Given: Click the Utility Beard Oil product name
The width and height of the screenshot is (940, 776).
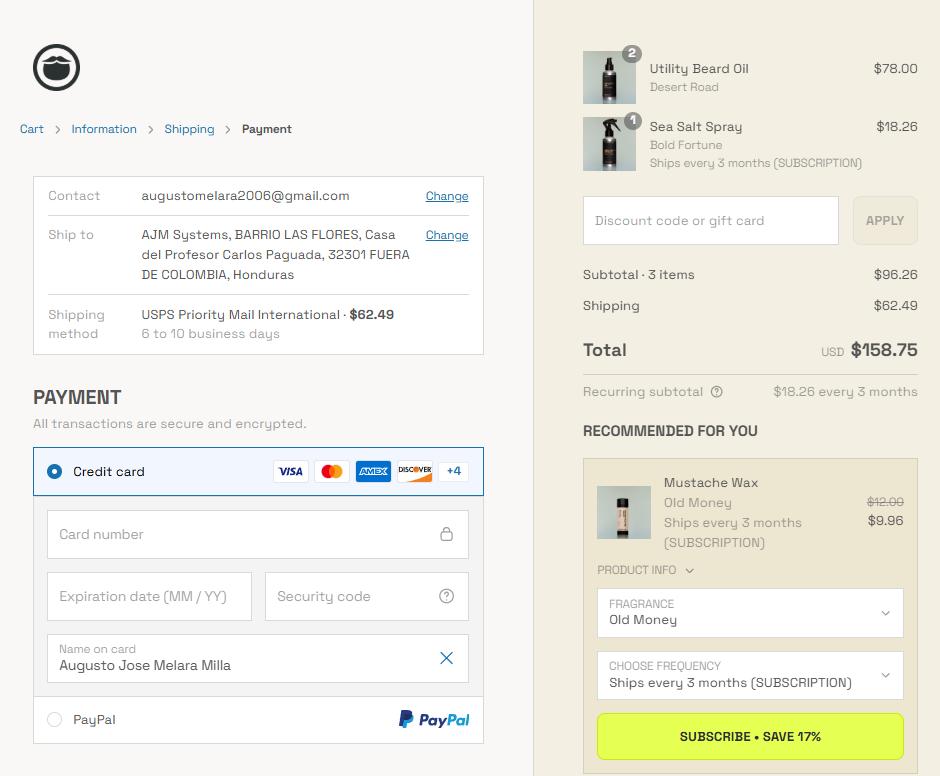Looking at the screenshot, I should coord(699,68).
